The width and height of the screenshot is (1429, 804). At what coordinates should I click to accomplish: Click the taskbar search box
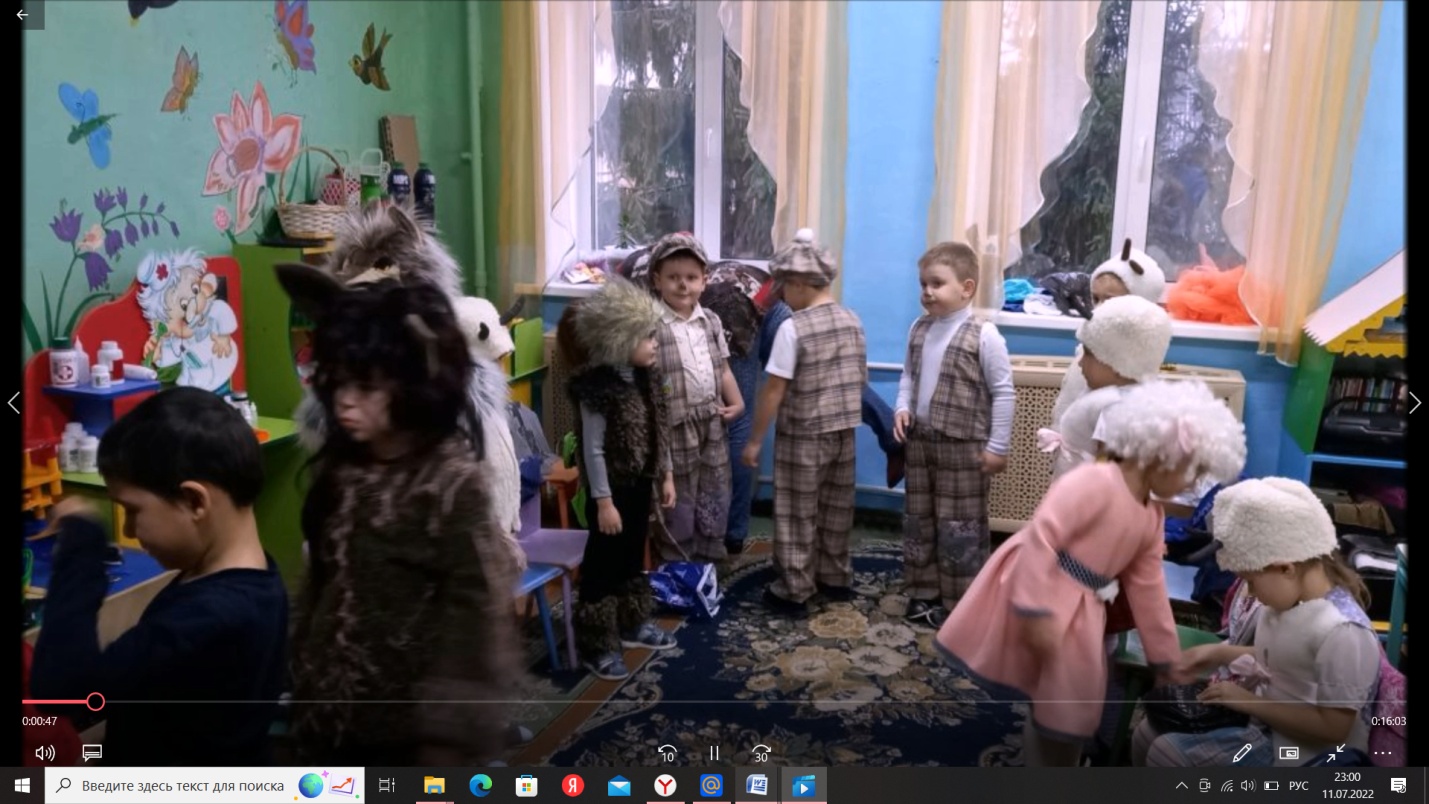(206, 786)
